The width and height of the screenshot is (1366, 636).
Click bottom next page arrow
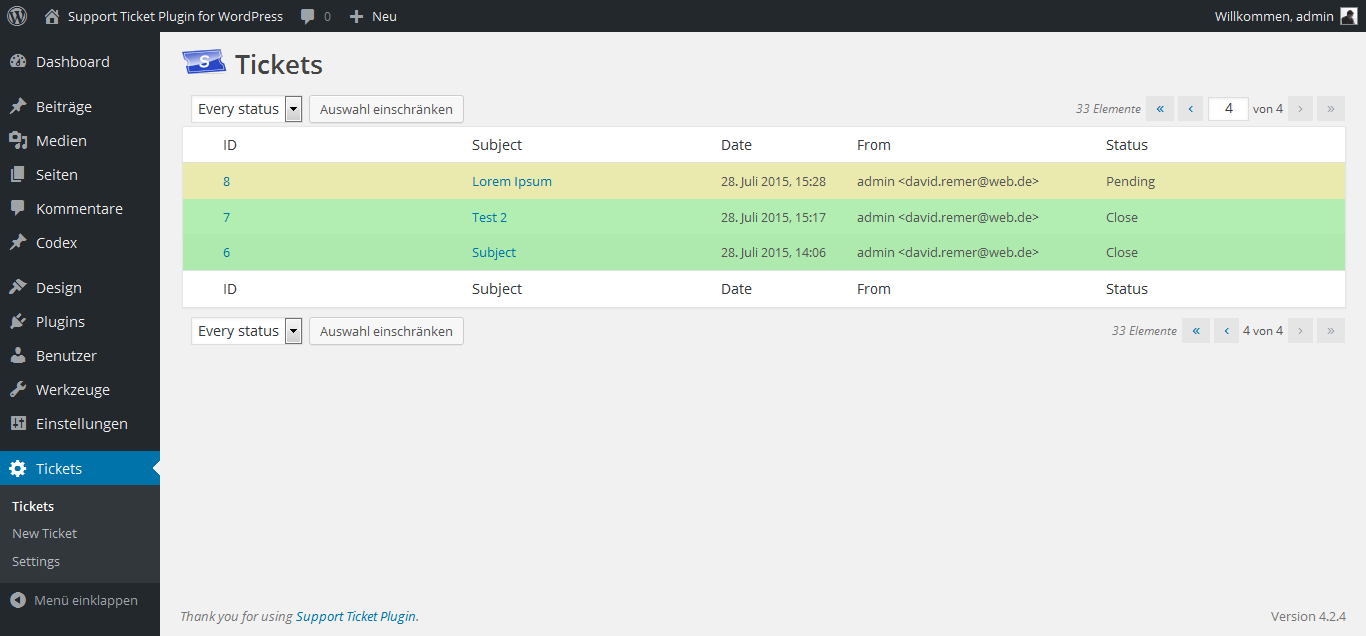1300,331
